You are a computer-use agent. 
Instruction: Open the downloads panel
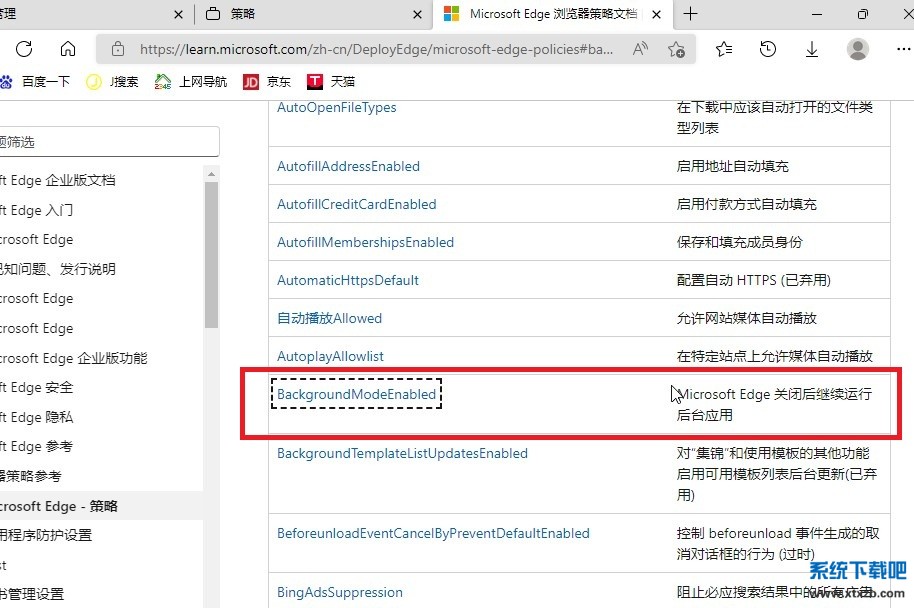tap(812, 49)
